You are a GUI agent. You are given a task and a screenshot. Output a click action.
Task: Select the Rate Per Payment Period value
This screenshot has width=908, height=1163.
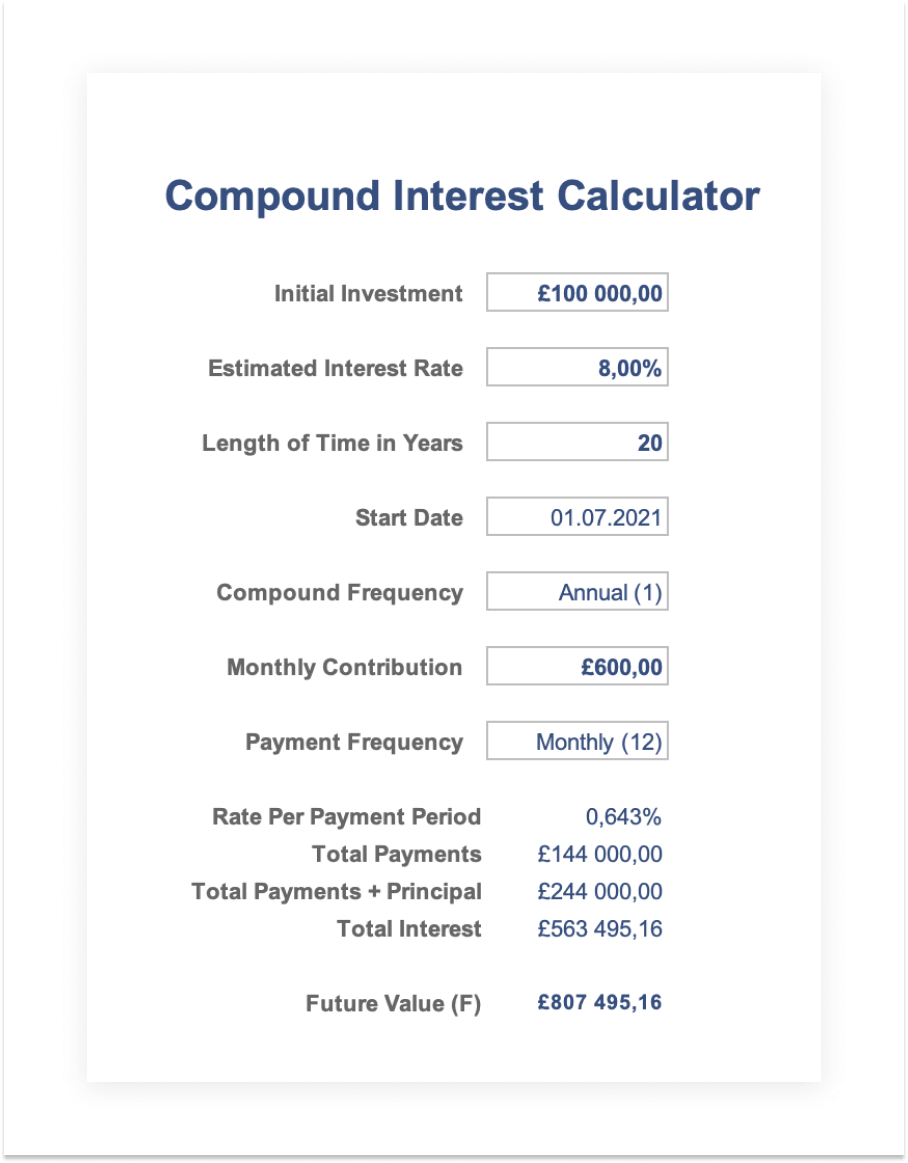tap(623, 817)
